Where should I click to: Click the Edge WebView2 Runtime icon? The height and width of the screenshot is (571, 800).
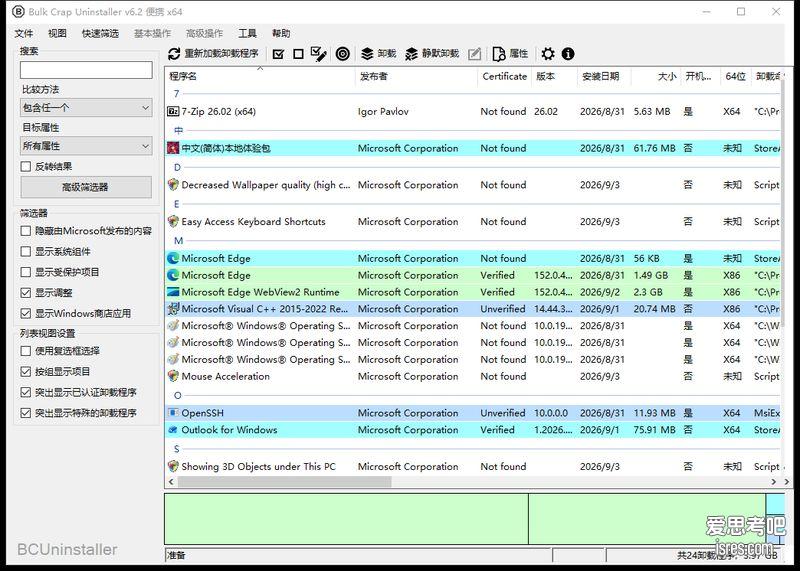173,292
